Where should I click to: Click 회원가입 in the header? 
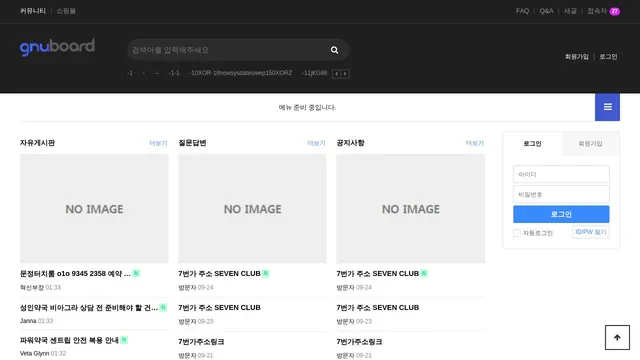pos(577,57)
